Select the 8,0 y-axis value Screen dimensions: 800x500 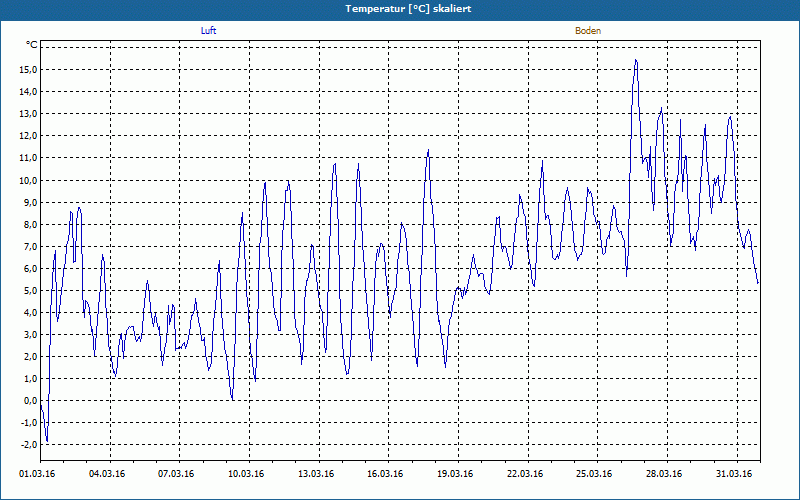click(30, 224)
